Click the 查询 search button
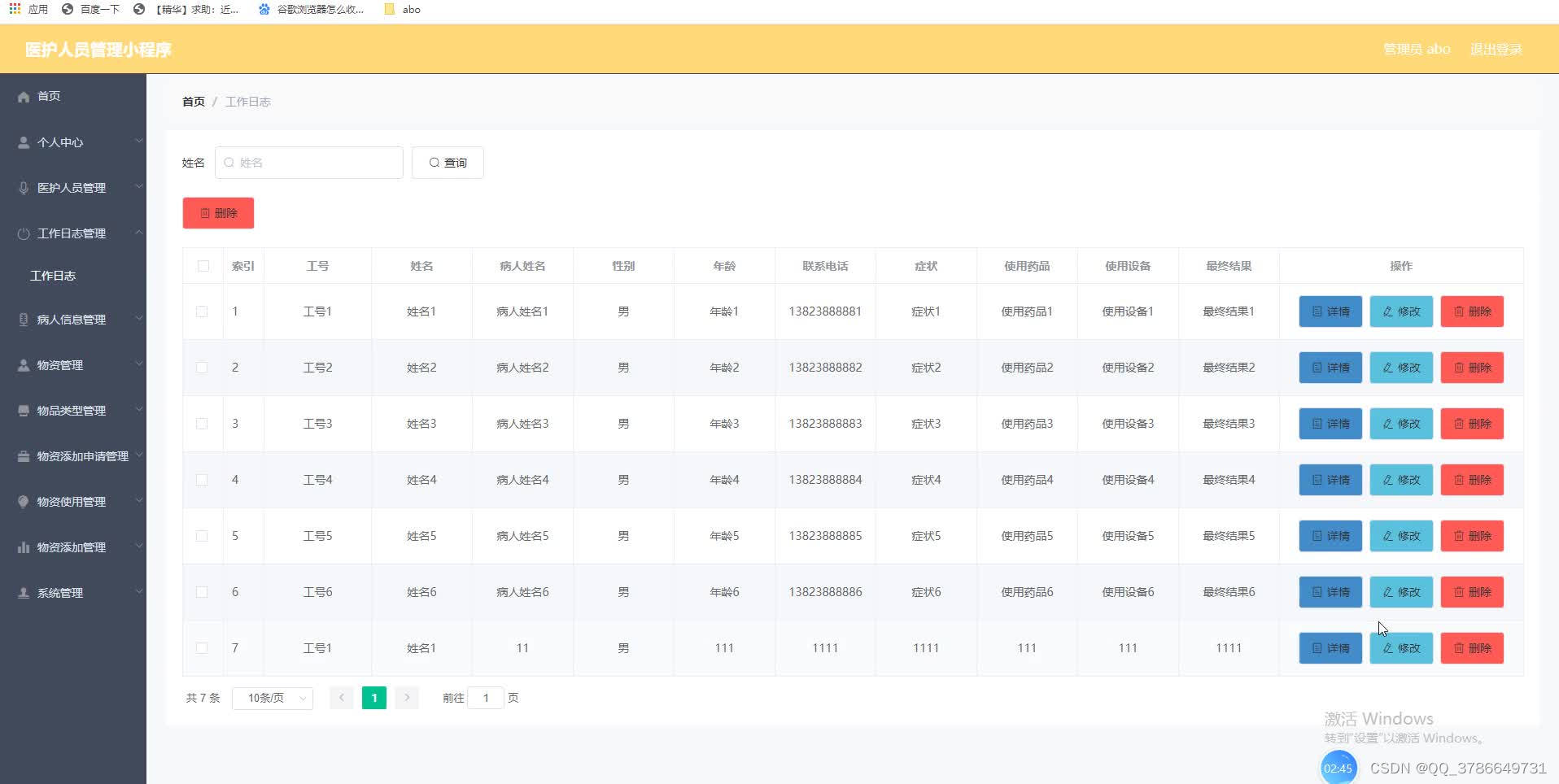 coord(448,163)
